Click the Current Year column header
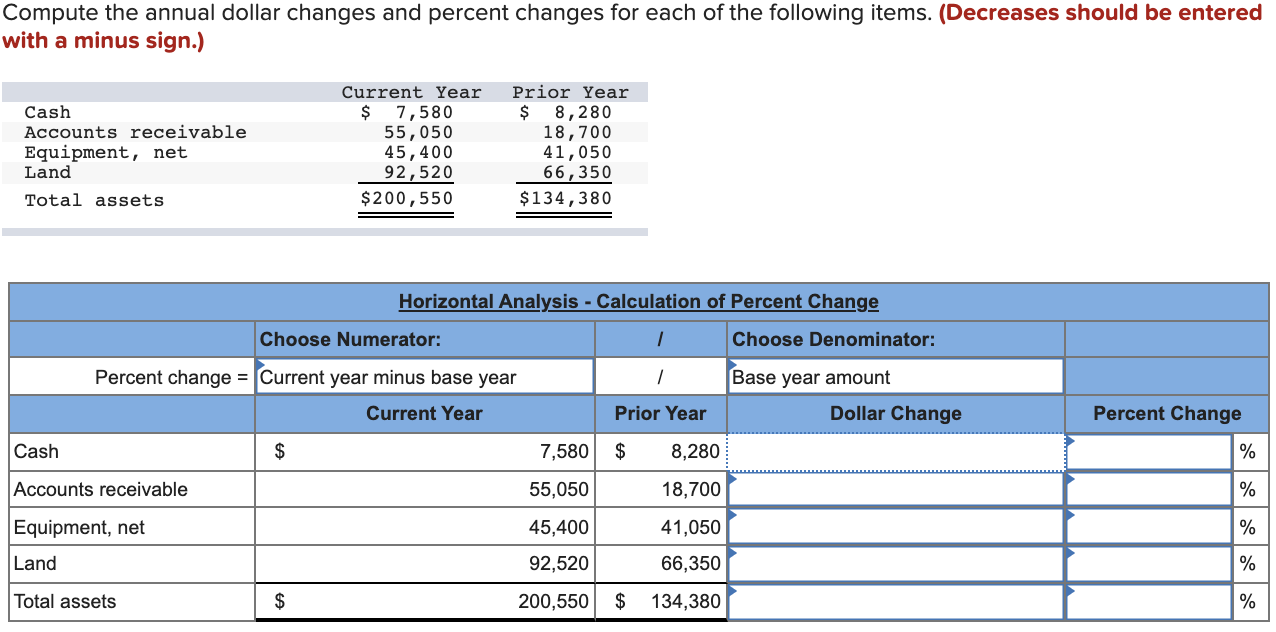1276x632 pixels. (425, 413)
